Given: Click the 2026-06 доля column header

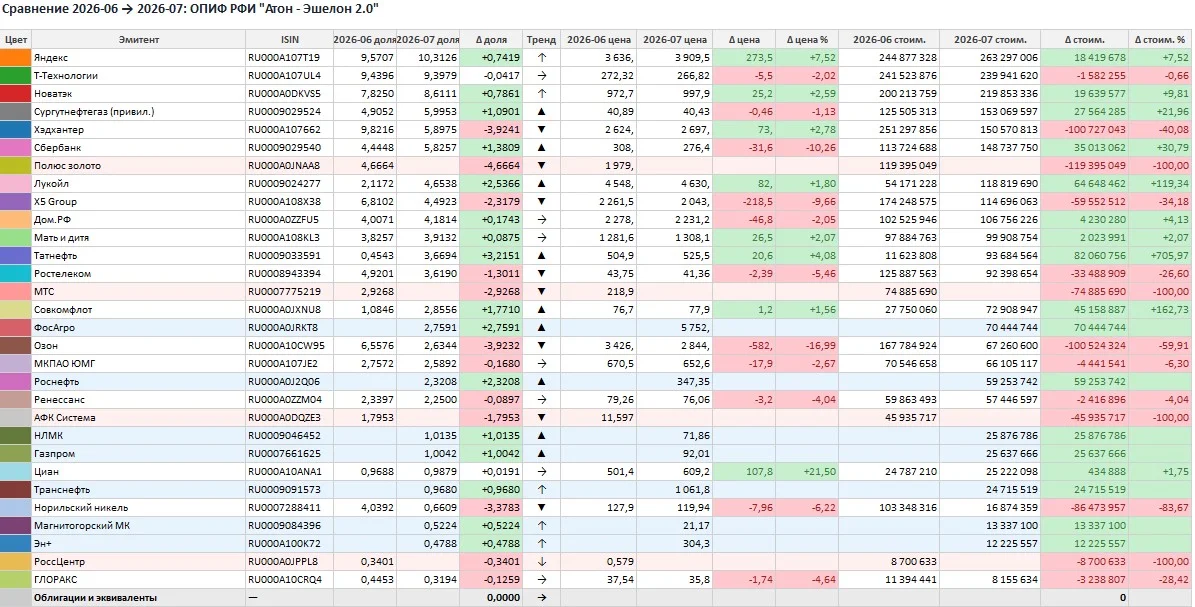Looking at the screenshot, I should [364, 40].
